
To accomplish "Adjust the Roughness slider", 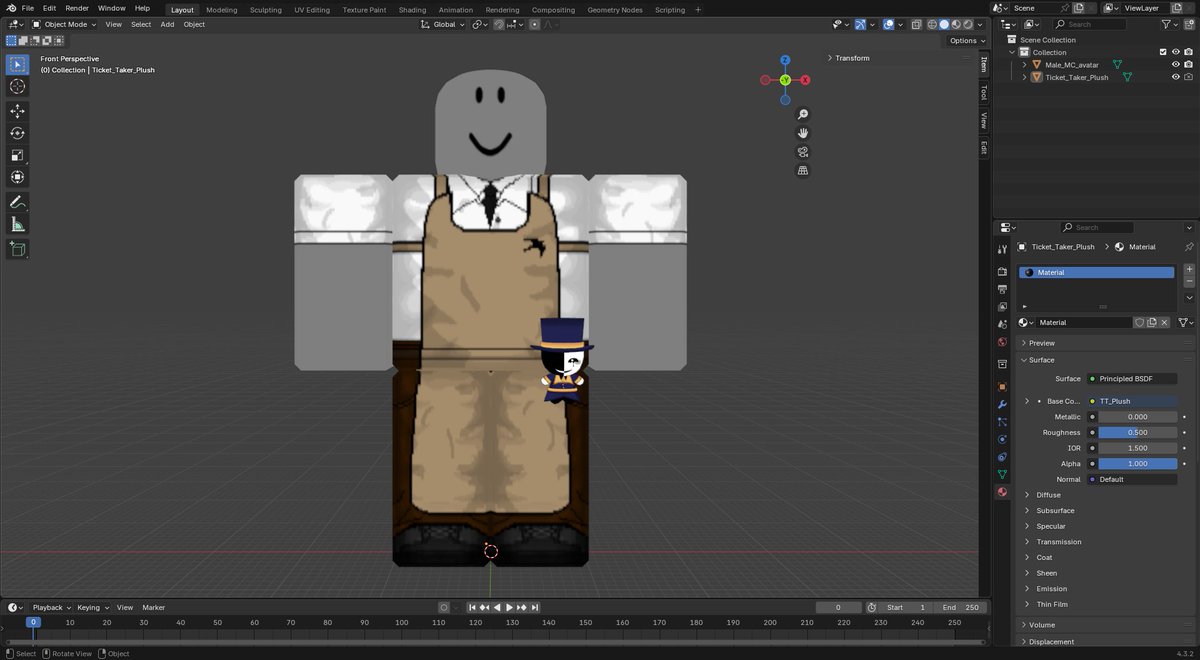I will (1137, 432).
